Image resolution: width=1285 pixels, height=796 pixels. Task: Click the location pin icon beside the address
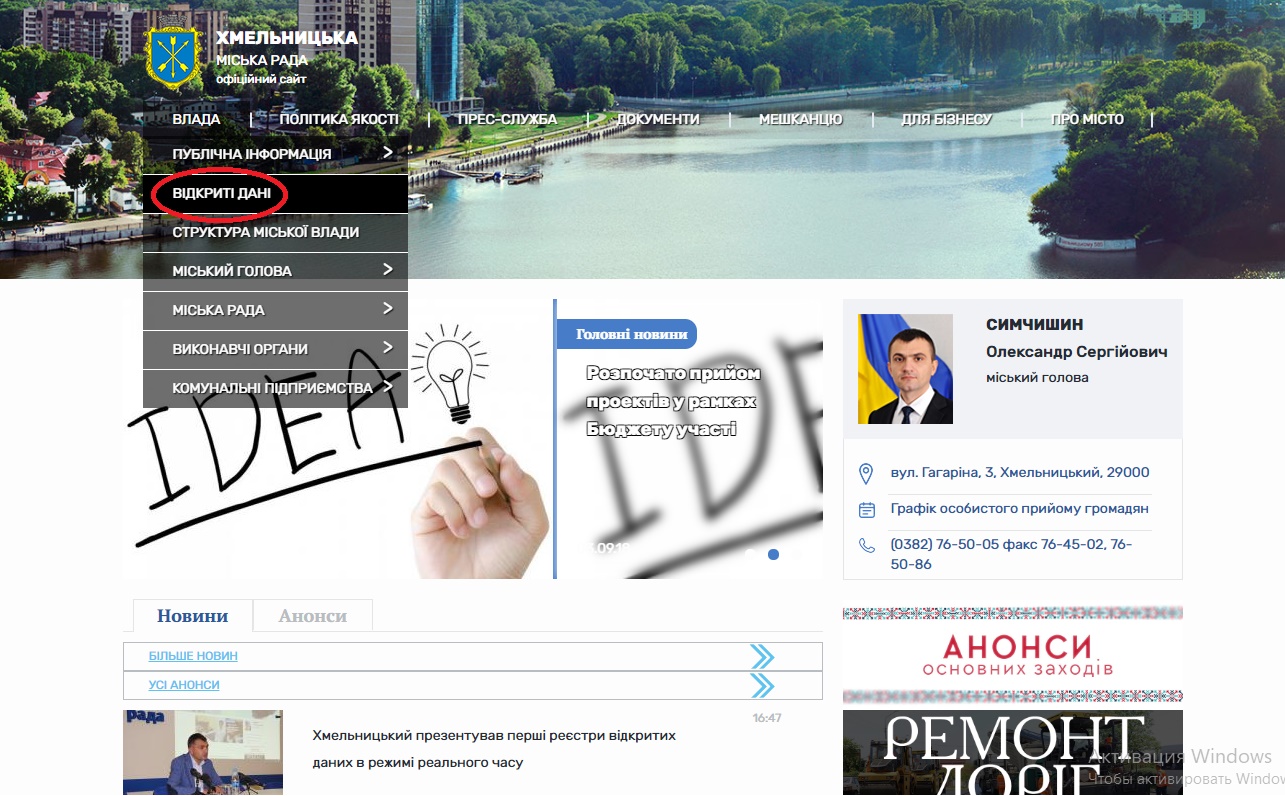click(867, 473)
